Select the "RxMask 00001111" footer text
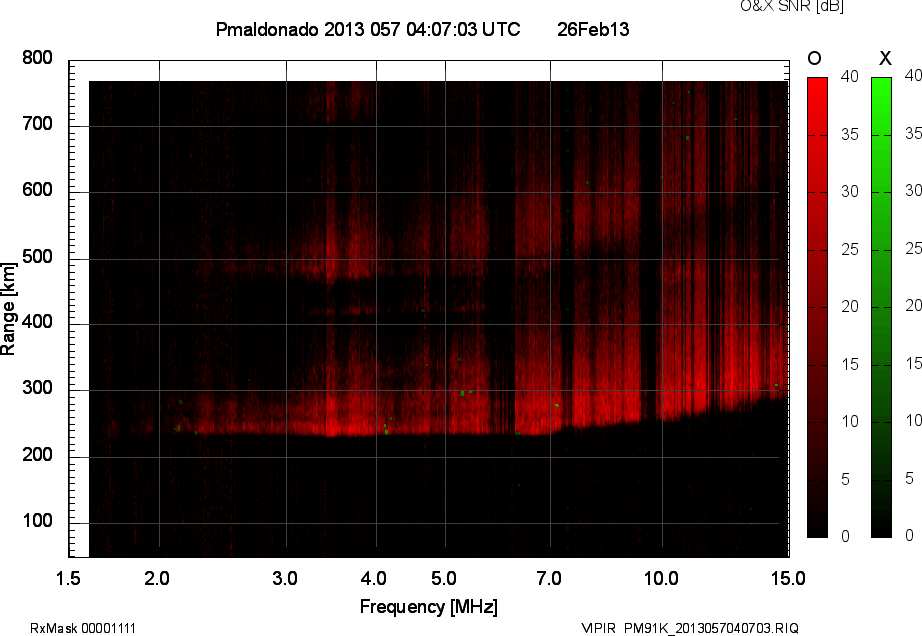The image size is (922, 636). pyautogui.click(x=83, y=628)
